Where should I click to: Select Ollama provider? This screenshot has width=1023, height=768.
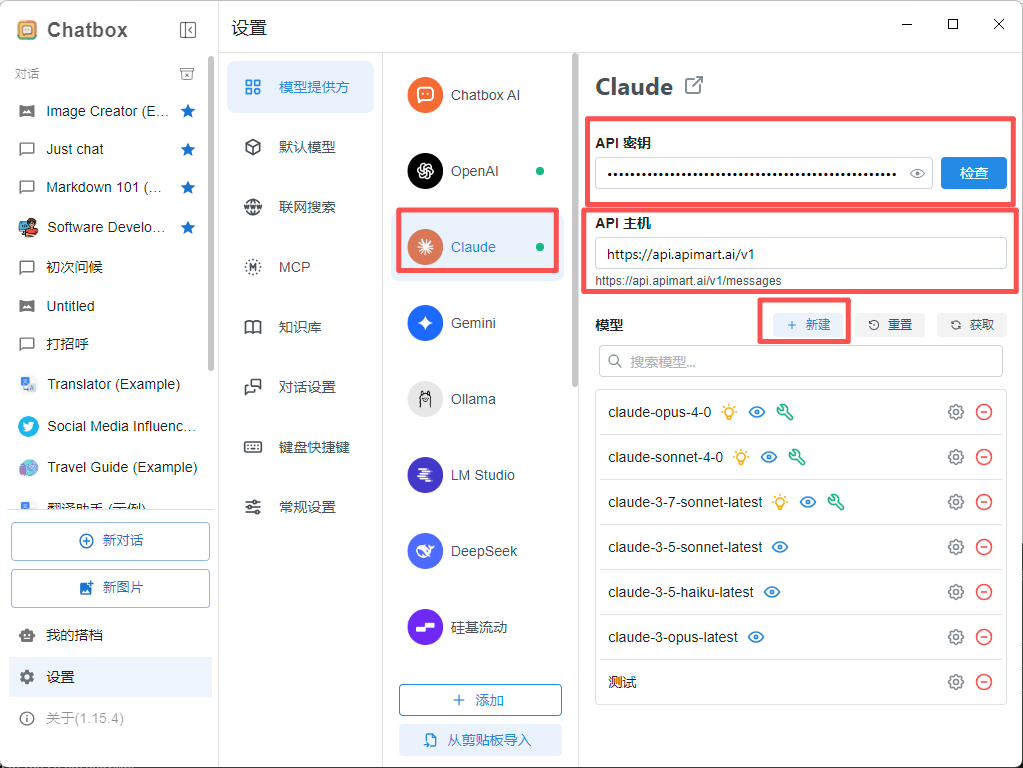478,399
